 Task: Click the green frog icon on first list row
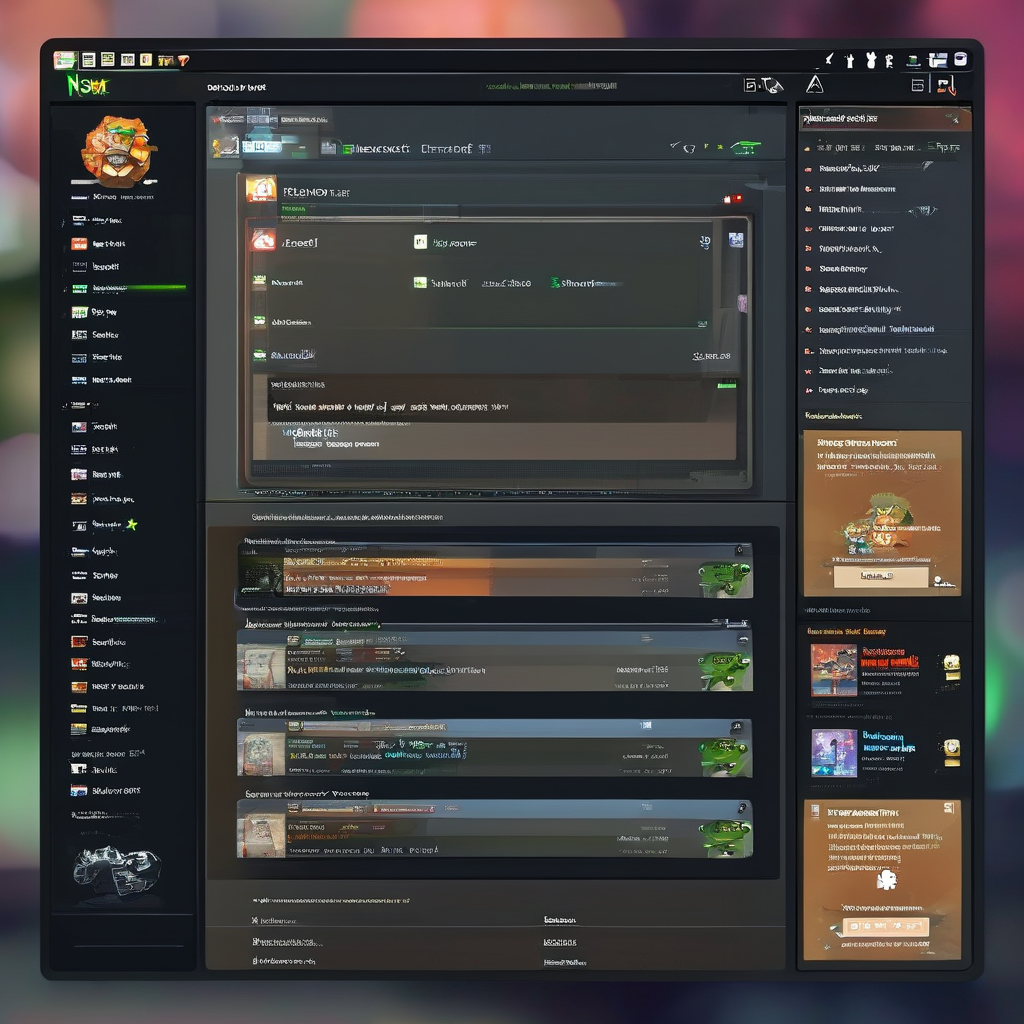724,576
